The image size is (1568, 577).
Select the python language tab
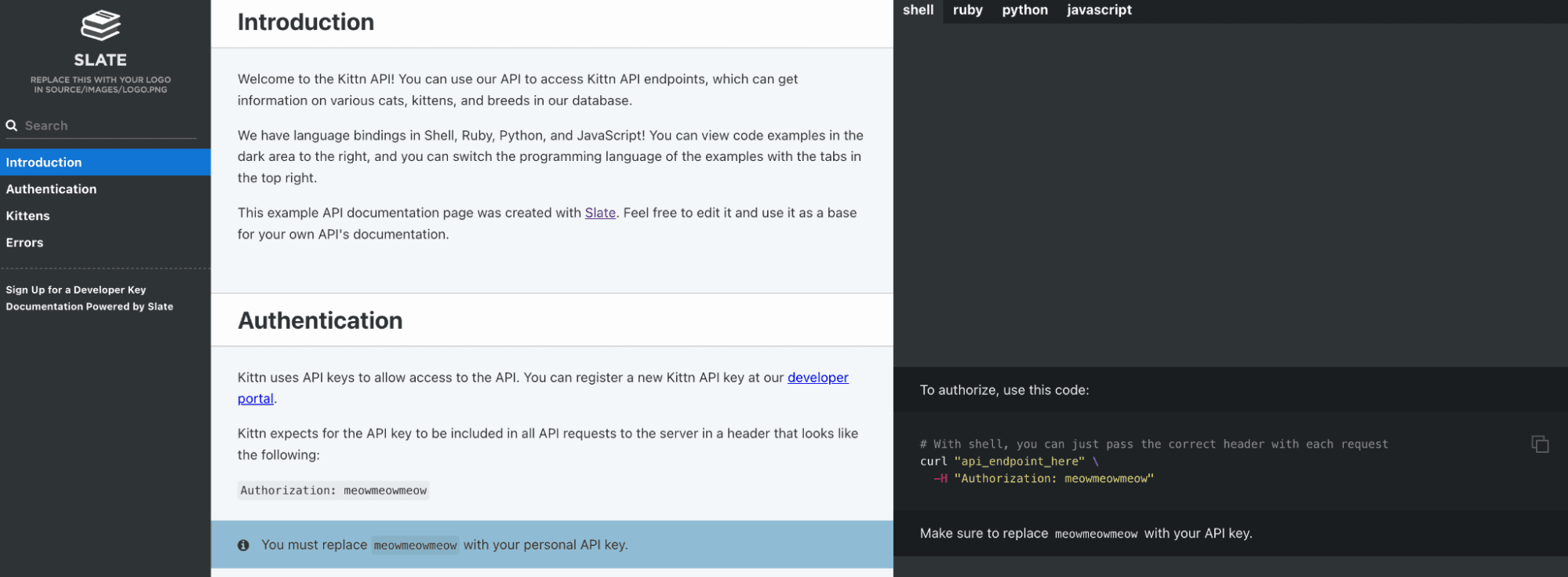click(1024, 10)
